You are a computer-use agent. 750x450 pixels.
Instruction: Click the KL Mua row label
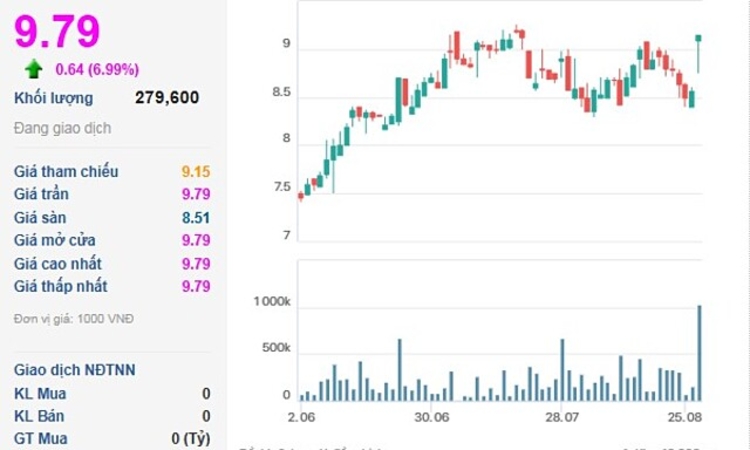[39, 393]
